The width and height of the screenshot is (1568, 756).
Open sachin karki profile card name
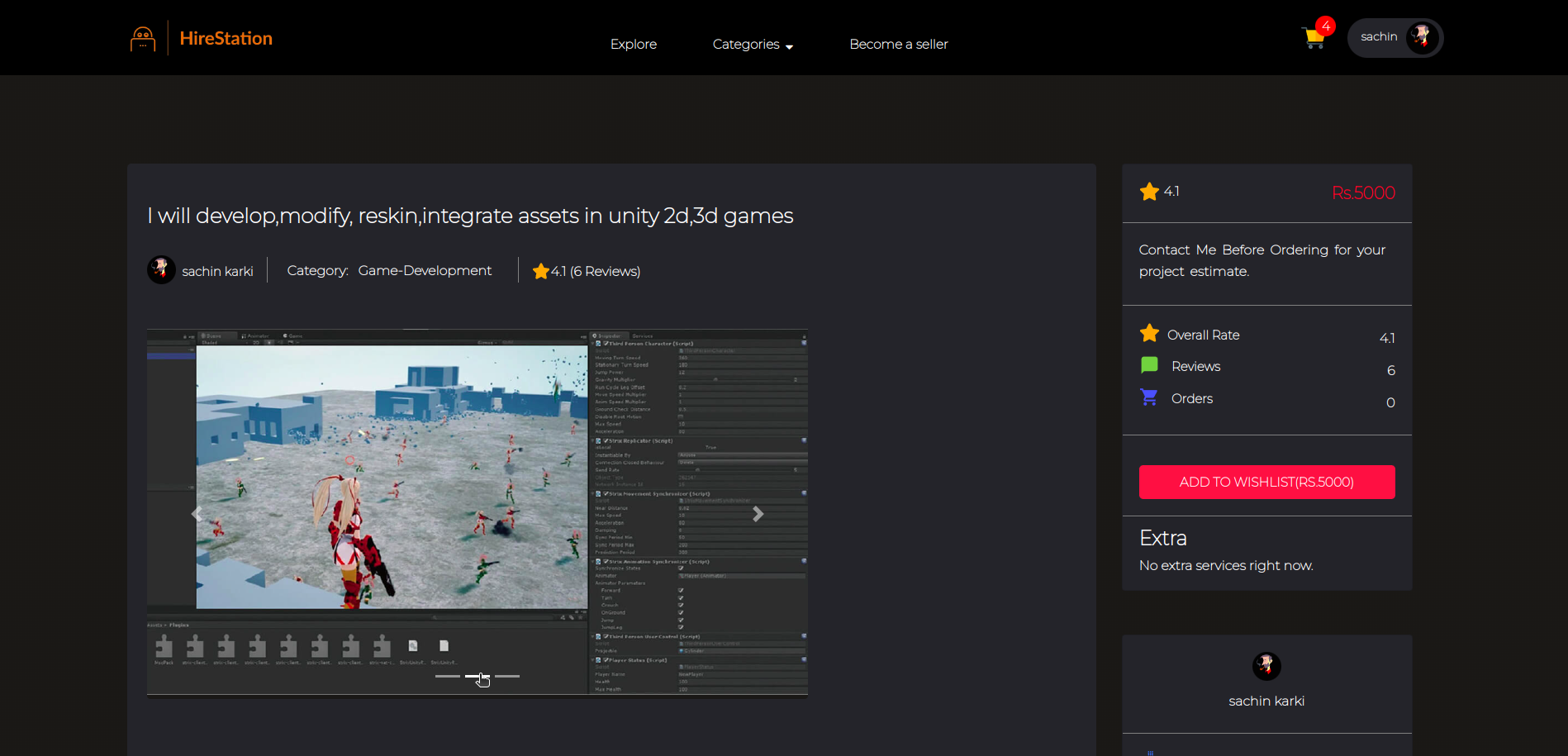point(1266,701)
